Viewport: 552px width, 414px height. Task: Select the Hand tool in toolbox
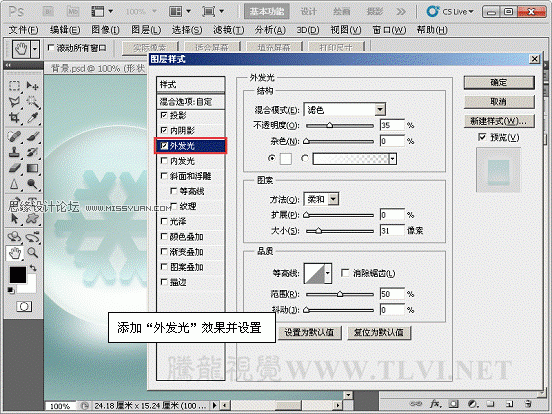(x=14, y=252)
